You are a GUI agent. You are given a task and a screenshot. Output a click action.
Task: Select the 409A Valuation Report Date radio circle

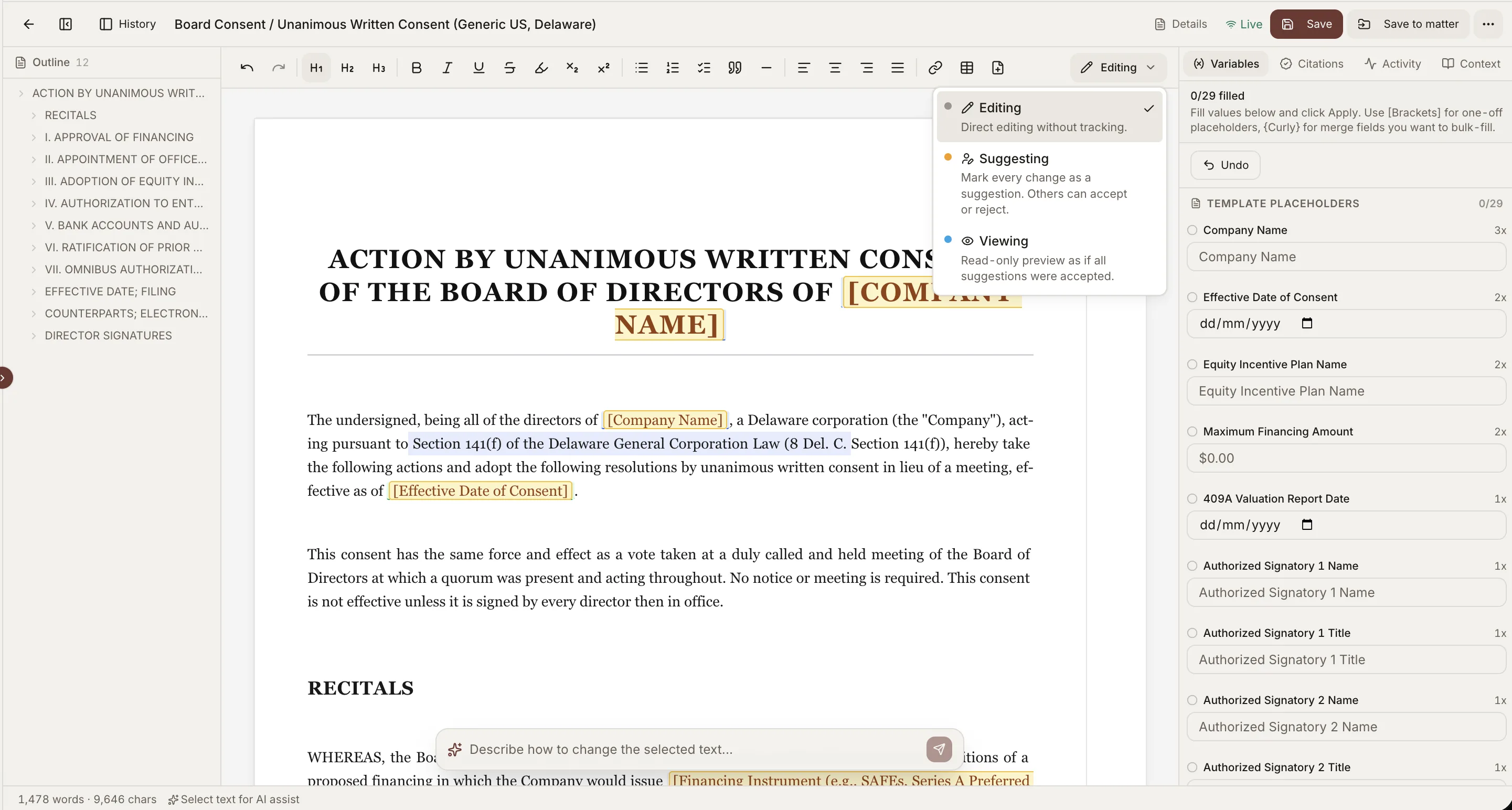[x=1192, y=498]
